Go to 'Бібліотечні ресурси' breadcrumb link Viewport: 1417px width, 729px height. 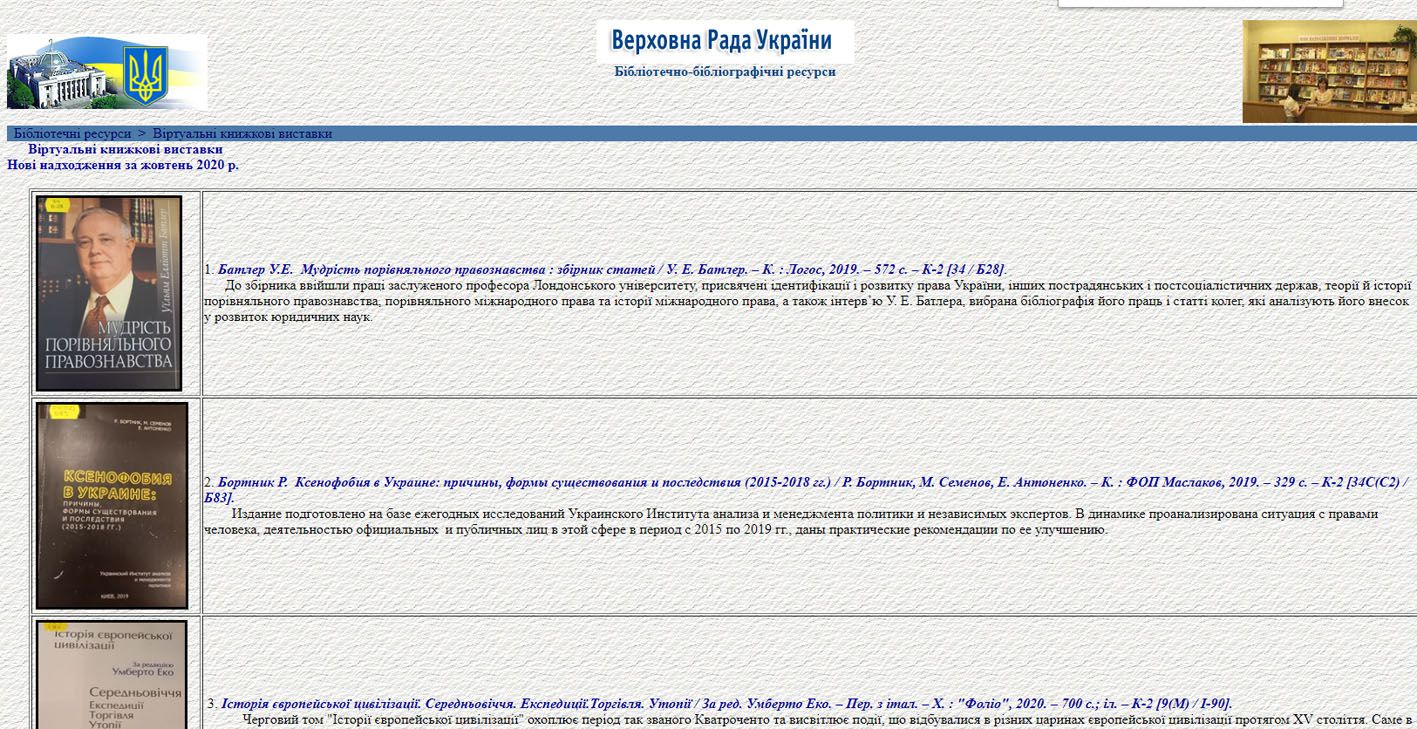click(x=72, y=134)
